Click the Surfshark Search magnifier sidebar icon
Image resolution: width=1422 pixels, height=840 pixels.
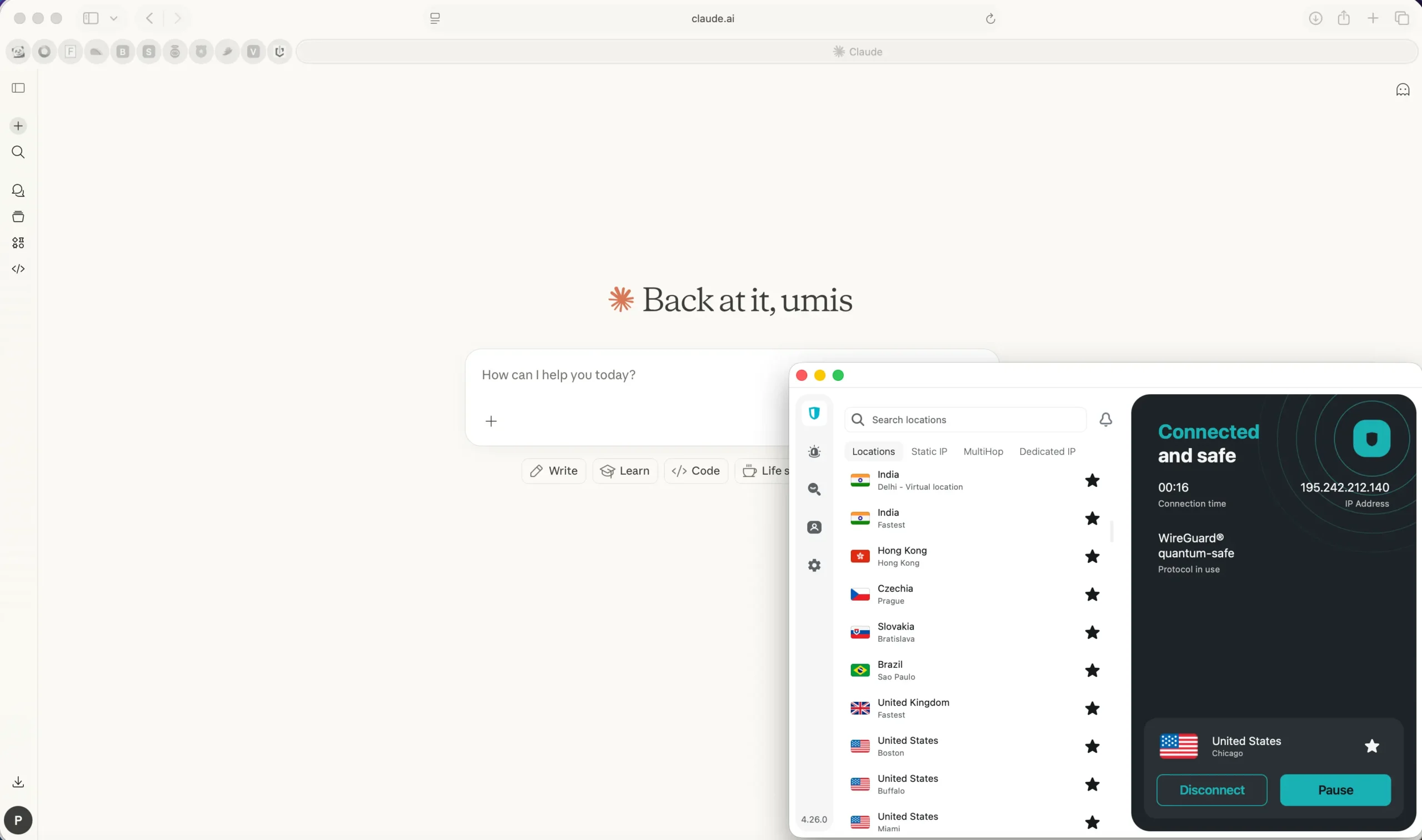(814, 489)
